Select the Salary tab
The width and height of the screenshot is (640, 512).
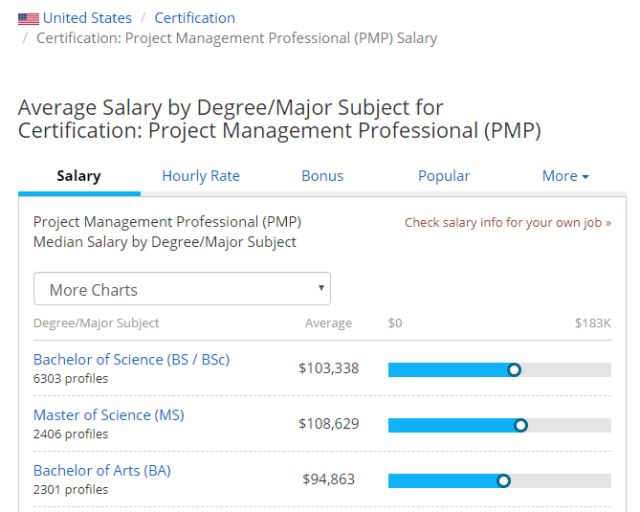tap(79, 176)
